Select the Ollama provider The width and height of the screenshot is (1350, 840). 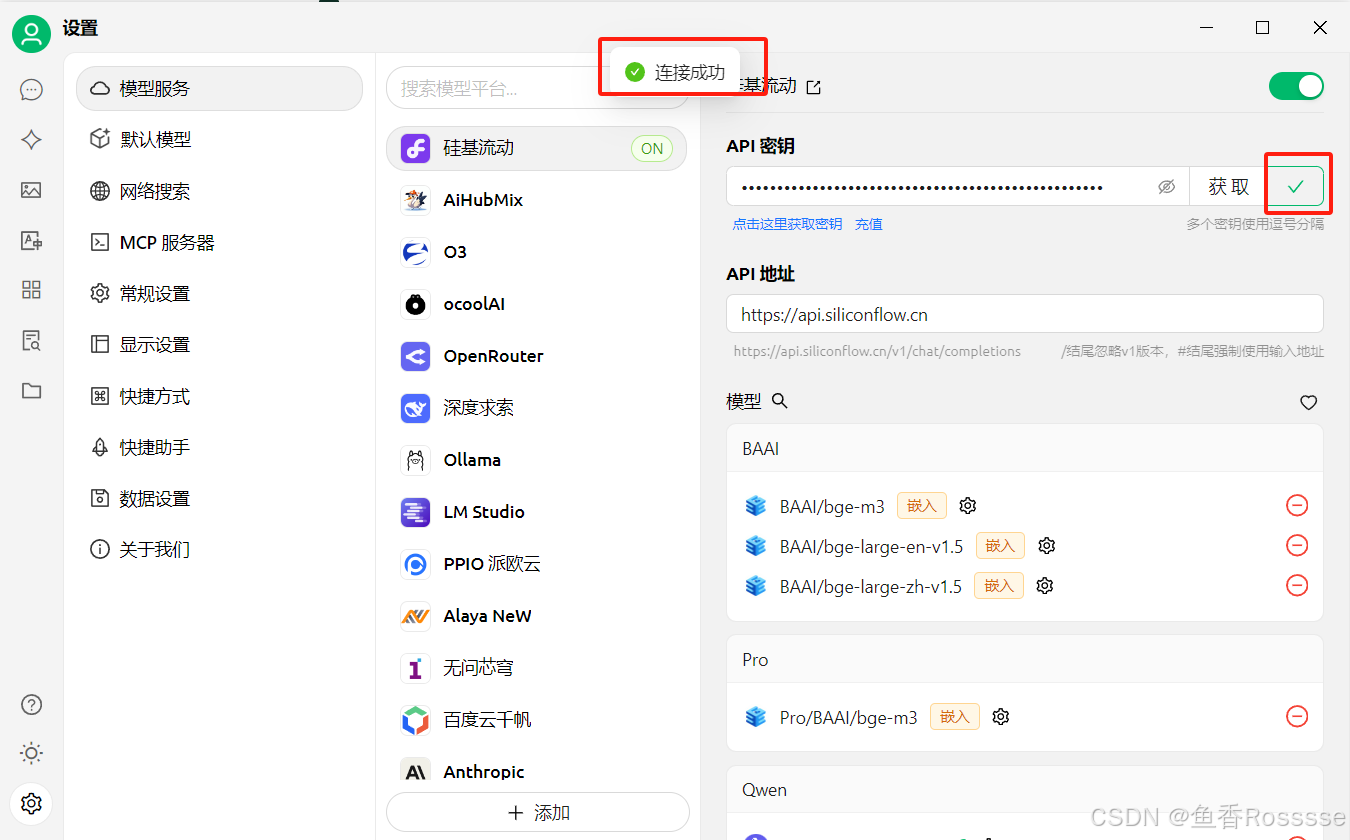(x=537, y=460)
